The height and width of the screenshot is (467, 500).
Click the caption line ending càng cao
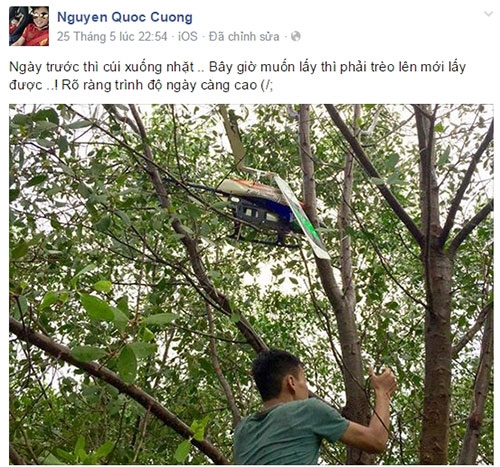click(x=141, y=85)
